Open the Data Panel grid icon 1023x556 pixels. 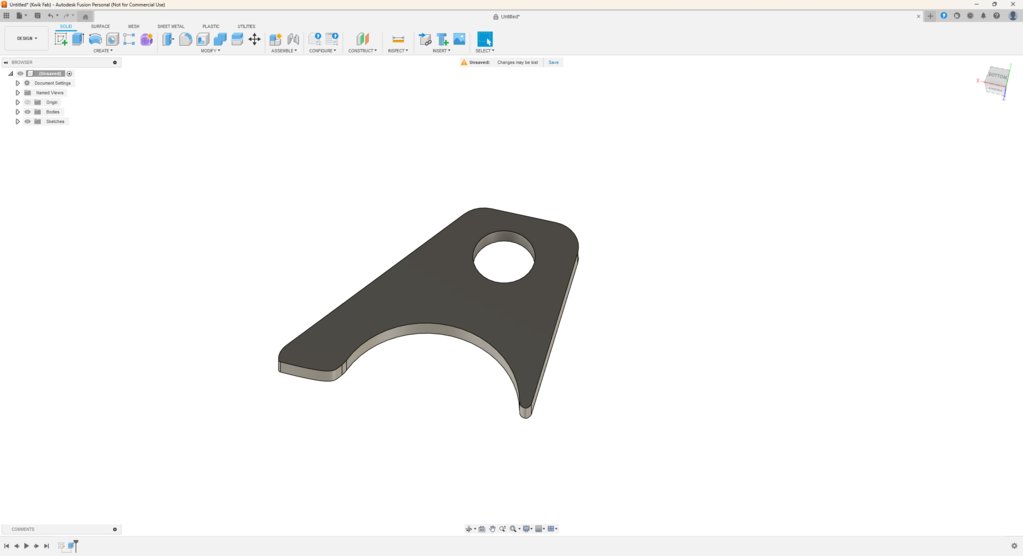point(7,16)
